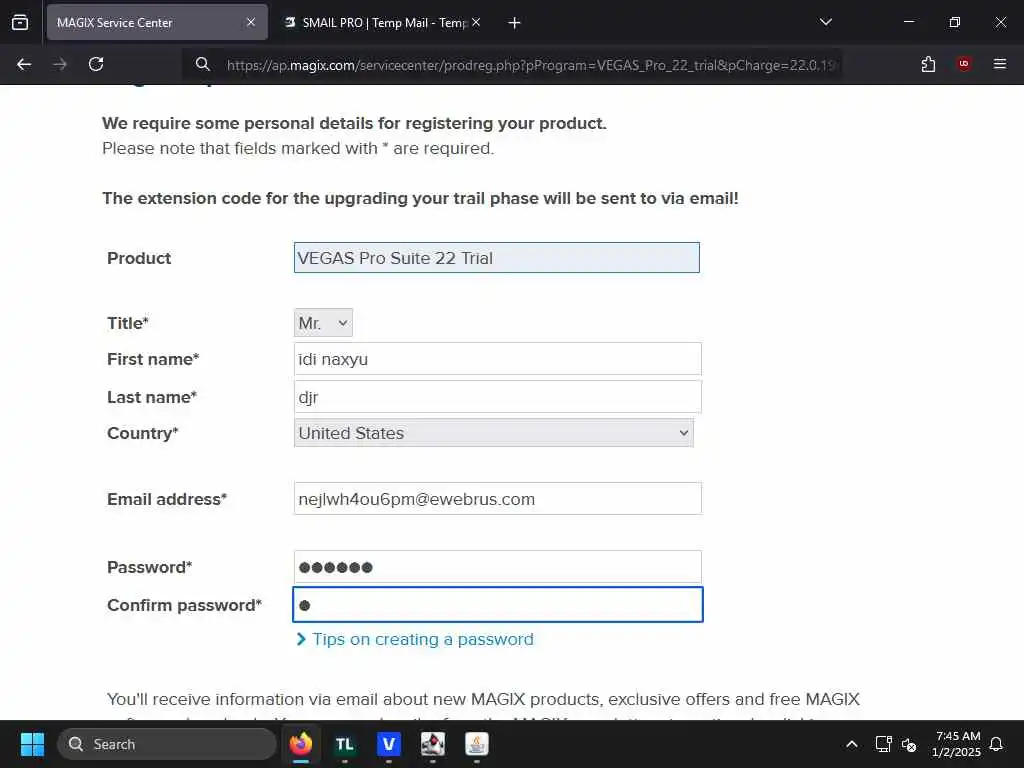Open the TL app in taskbar
1024x768 pixels.
[345, 744]
